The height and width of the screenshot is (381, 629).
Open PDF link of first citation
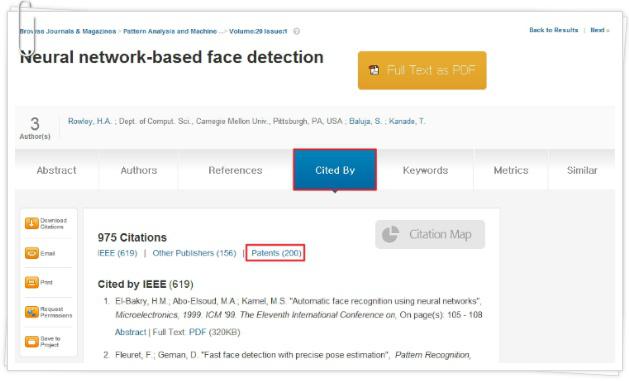point(197,332)
